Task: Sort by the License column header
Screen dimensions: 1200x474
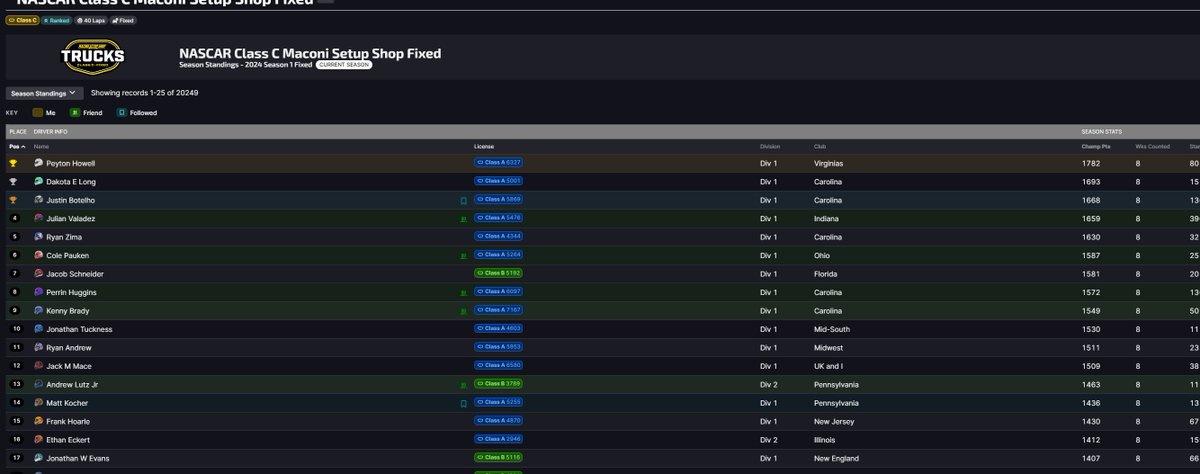Action: 484,146
